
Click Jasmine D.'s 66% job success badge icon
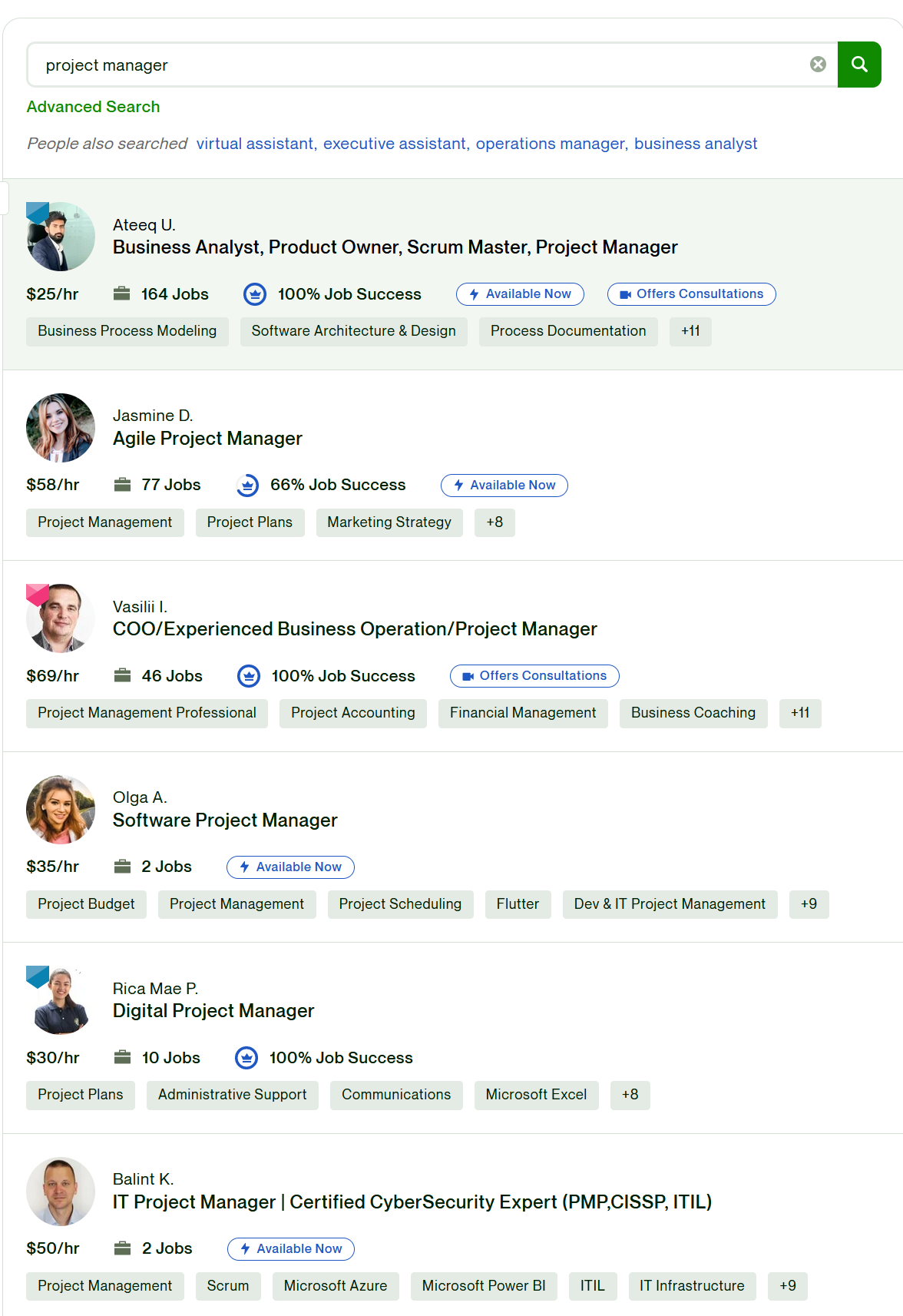247,486
